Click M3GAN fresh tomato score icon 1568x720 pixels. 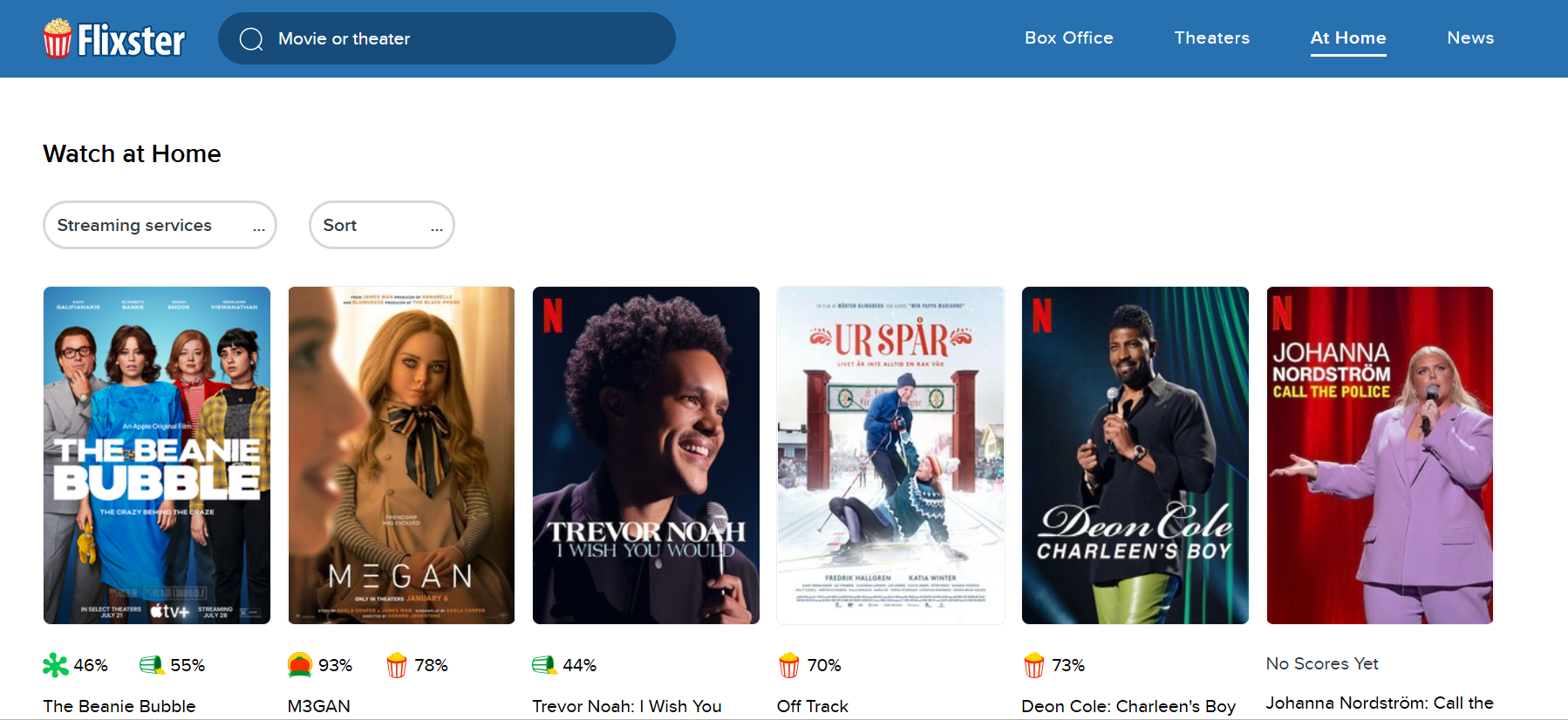pos(300,665)
